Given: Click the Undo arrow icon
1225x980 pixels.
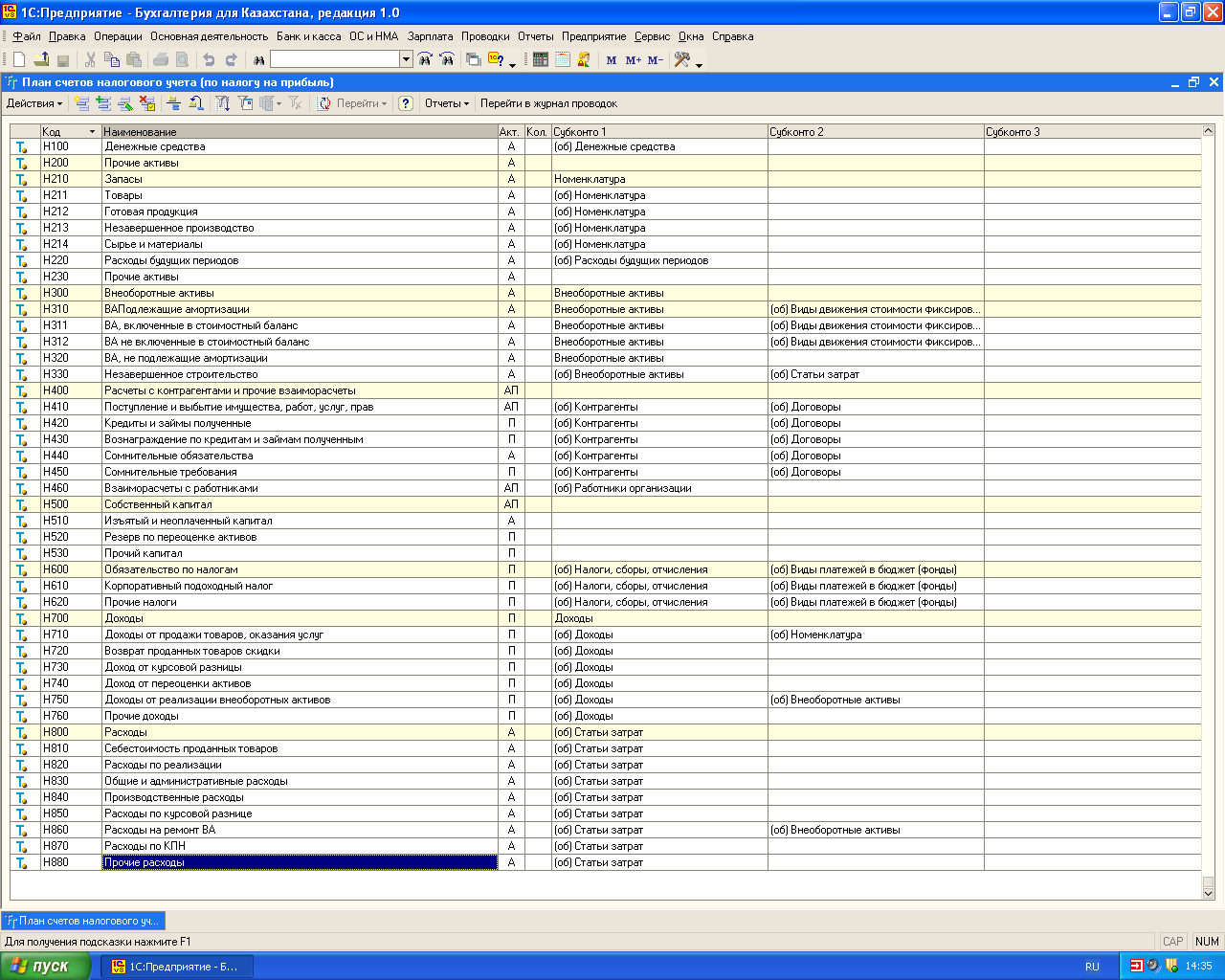Looking at the screenshot, I should coord(209,59).
